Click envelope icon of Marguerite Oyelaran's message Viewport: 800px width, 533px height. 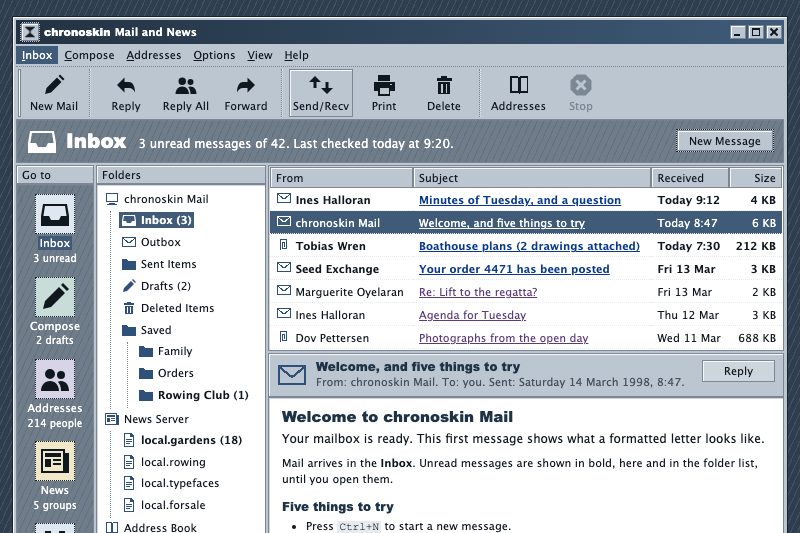coord(284,290)
